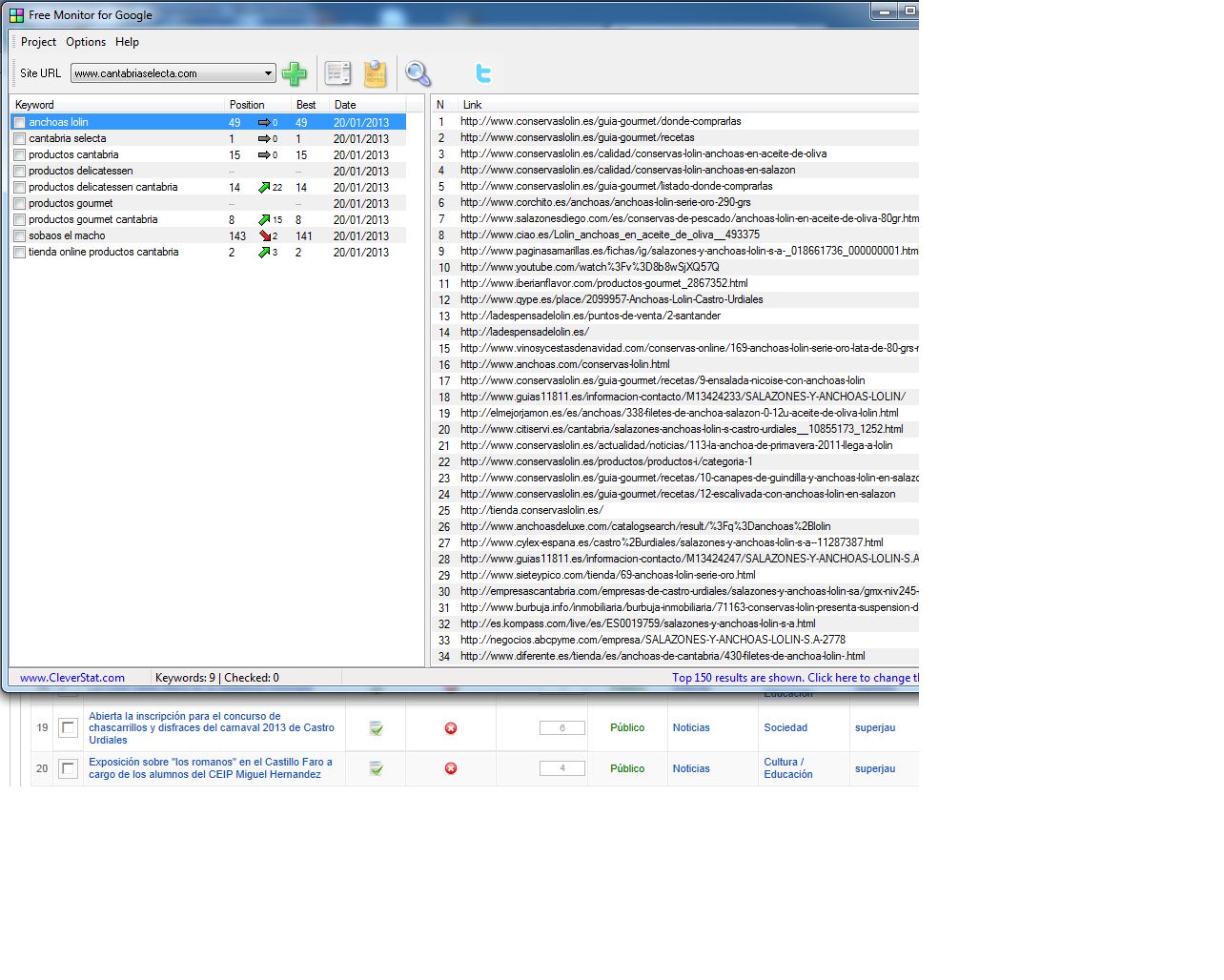Sort by the Date column header

tap(367, 105)
